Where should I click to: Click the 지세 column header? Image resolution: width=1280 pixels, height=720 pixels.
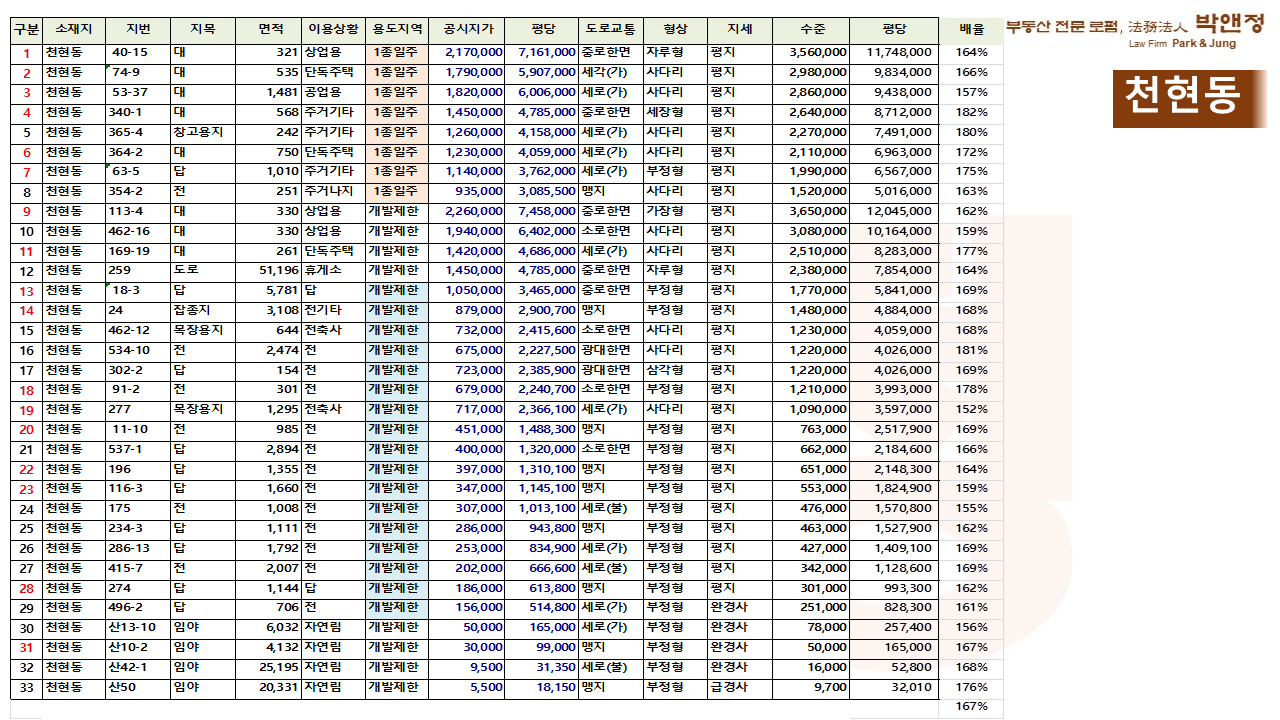pyautogui.click(x=740, y=31)
